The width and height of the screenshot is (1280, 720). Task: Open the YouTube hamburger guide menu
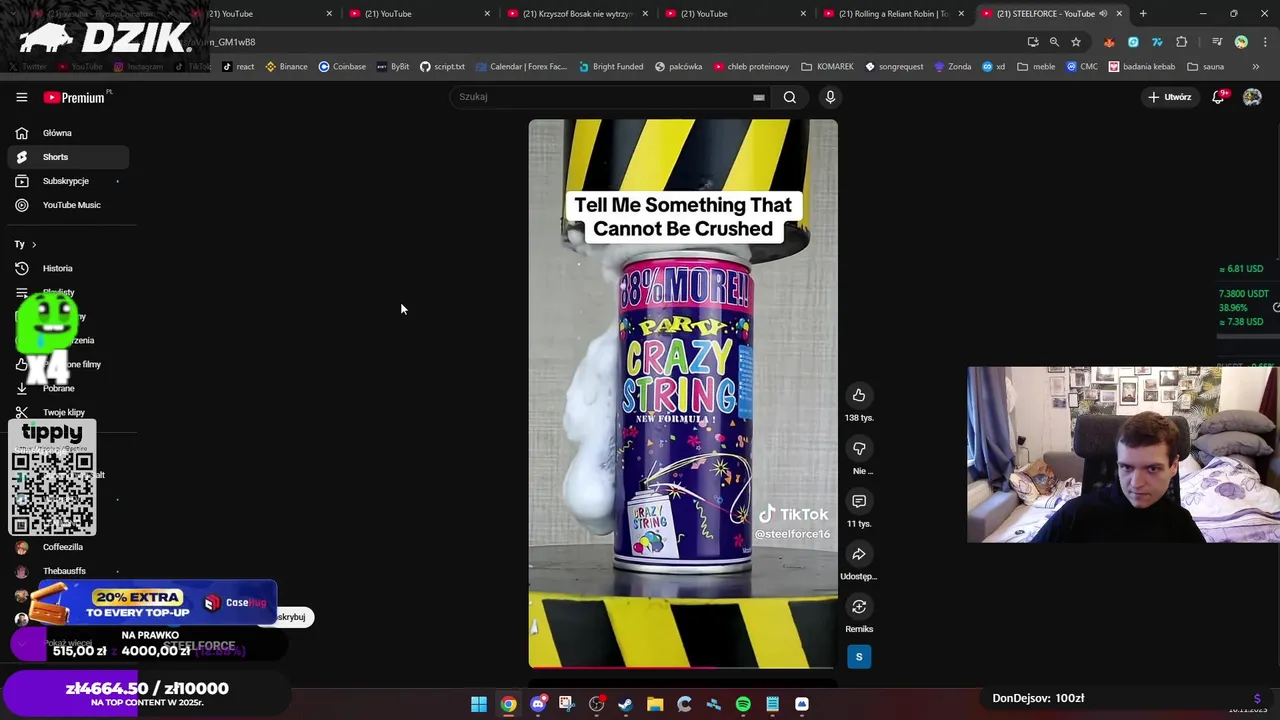21,97
